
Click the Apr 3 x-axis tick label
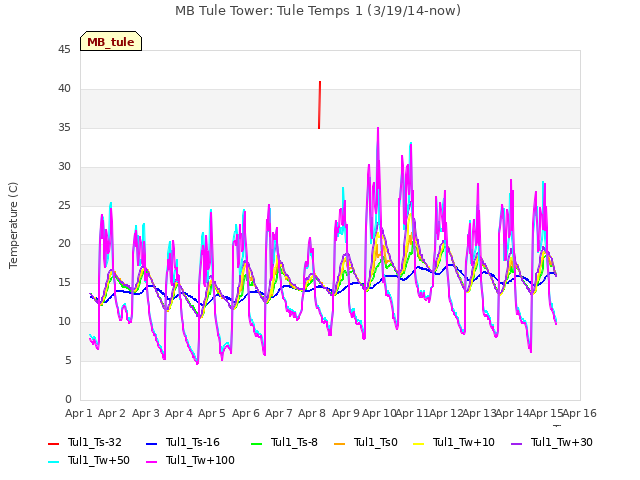[x=146, y=413]
